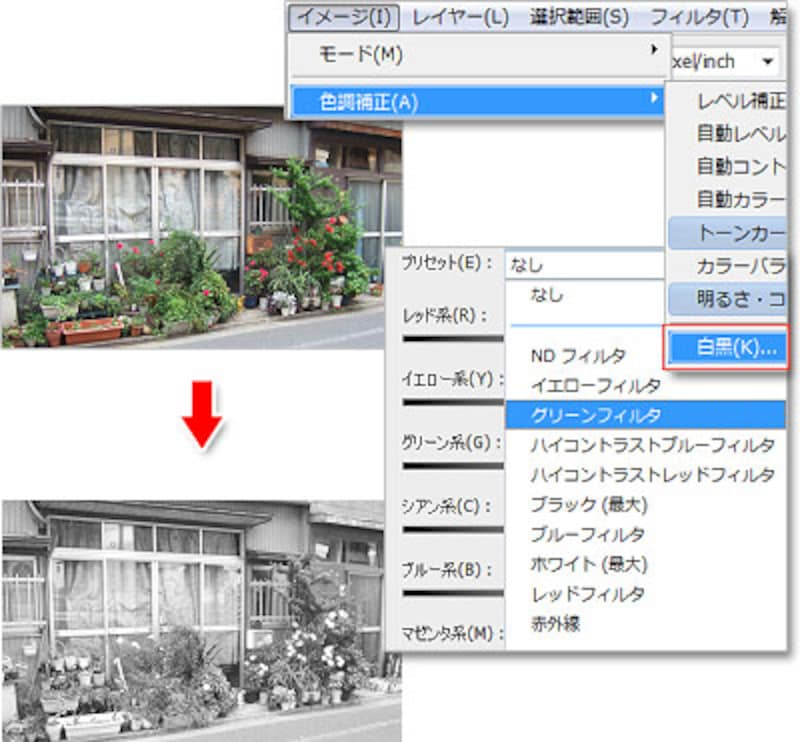The height and width of the screenshot is (742, 800).
Task: Click the グリーン系(G) slider track
Action: click(x=452, y=464)
